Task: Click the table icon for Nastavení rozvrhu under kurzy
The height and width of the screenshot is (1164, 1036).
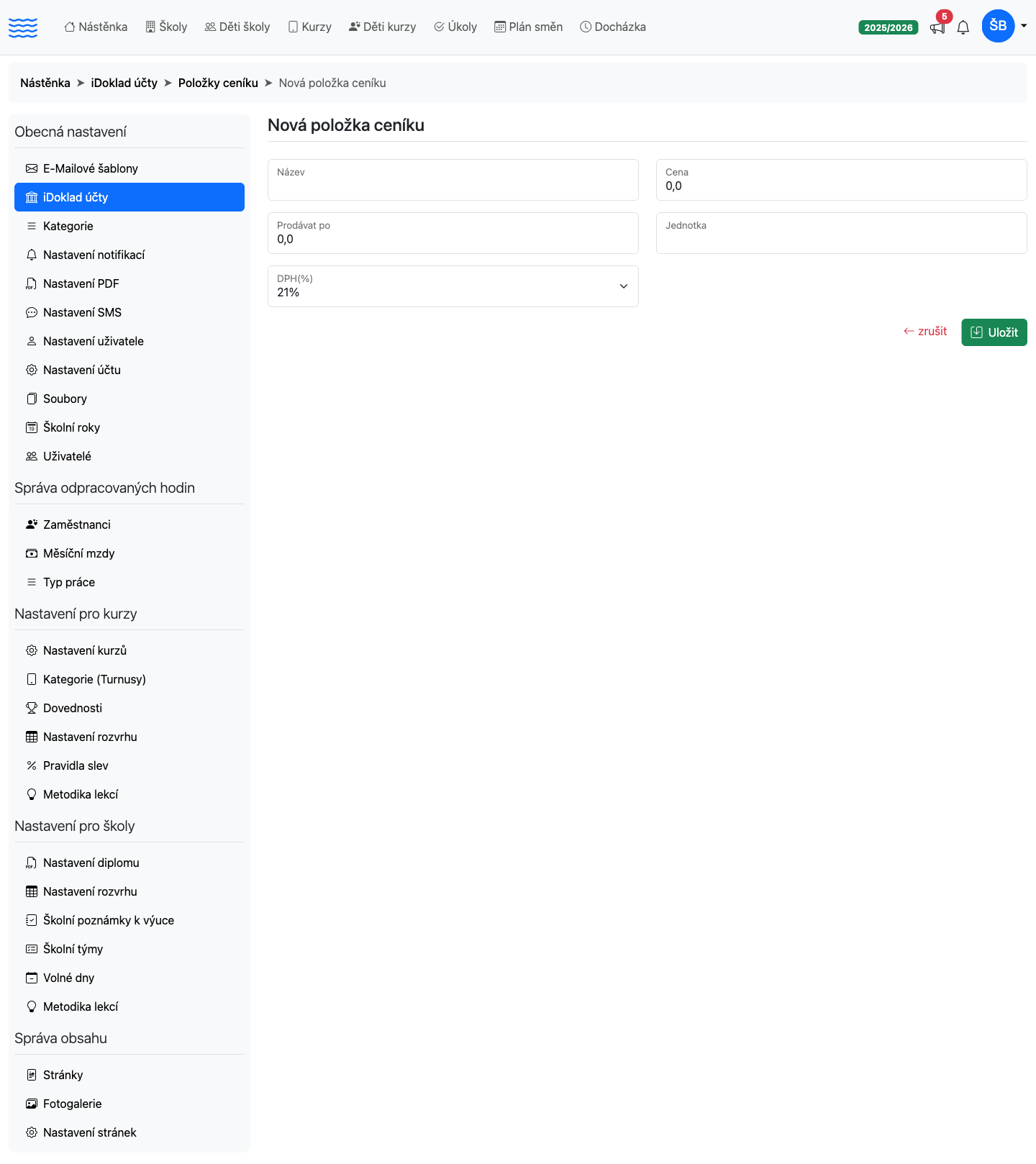Action: (x=32, y=737)
